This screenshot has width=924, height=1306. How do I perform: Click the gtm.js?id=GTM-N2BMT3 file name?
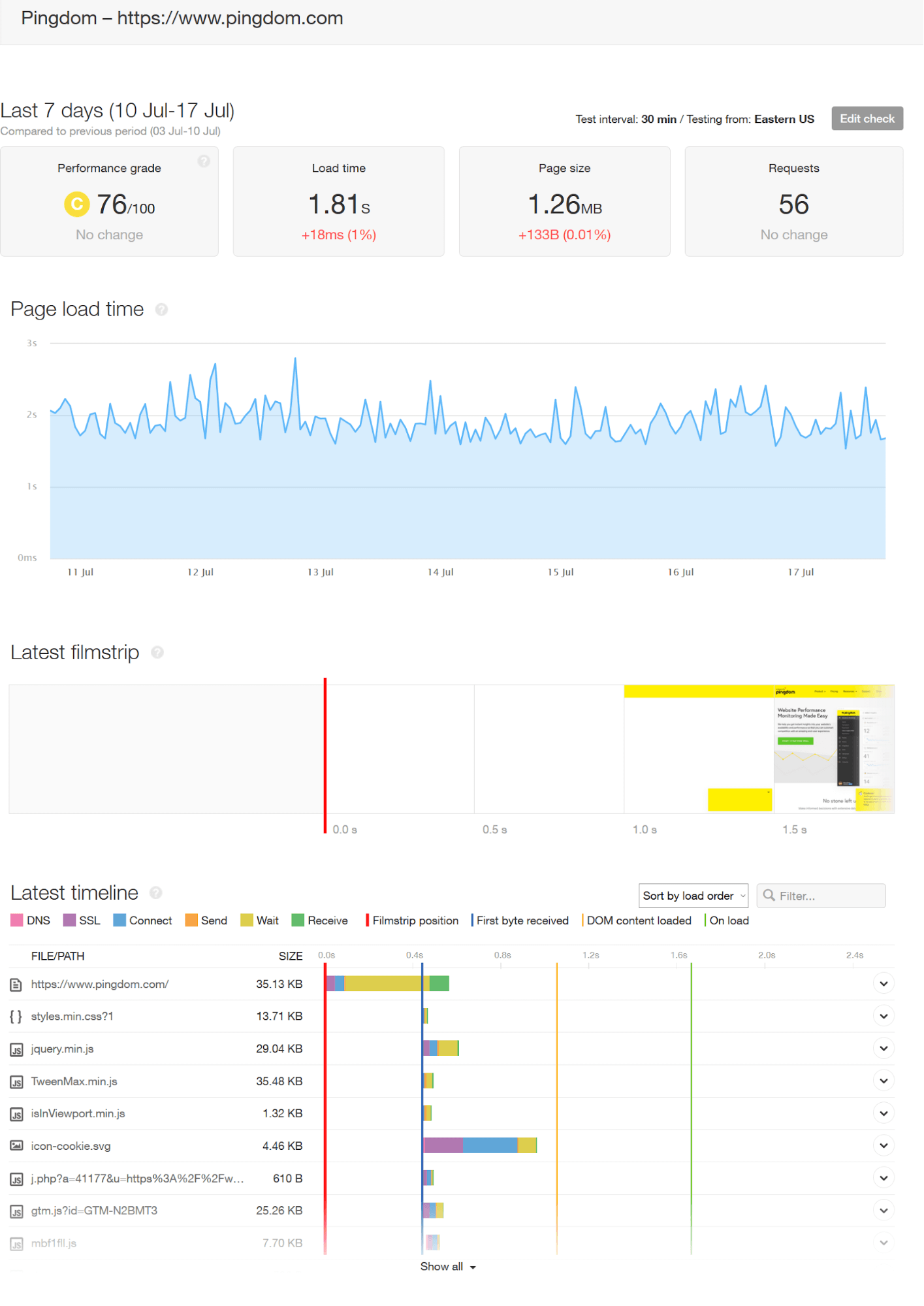click(95, 1211)
